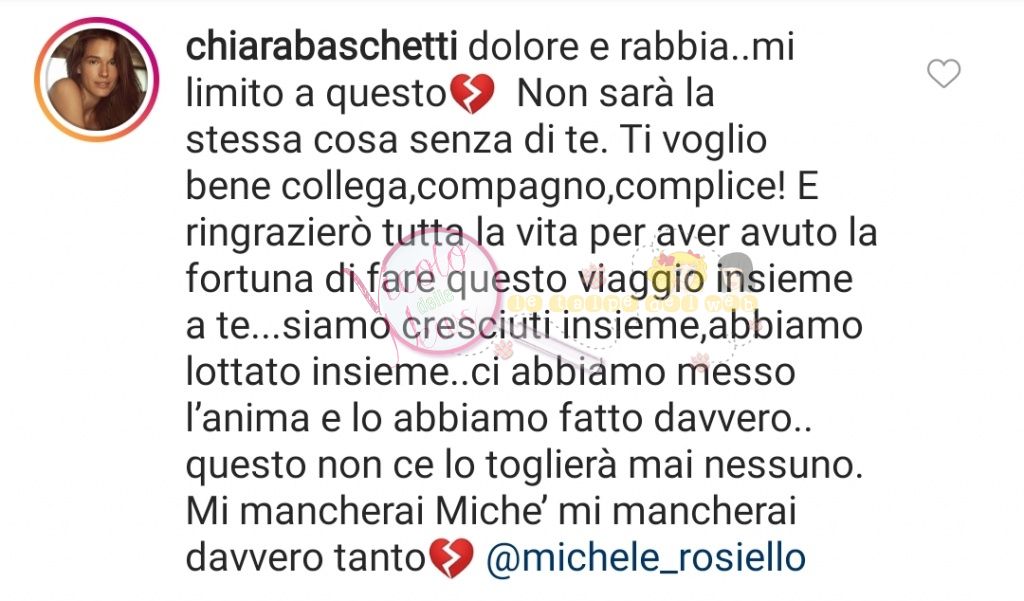Click the "davvero tanto" text
This screenshot has width=1024, height=601.
click(306, 559)
